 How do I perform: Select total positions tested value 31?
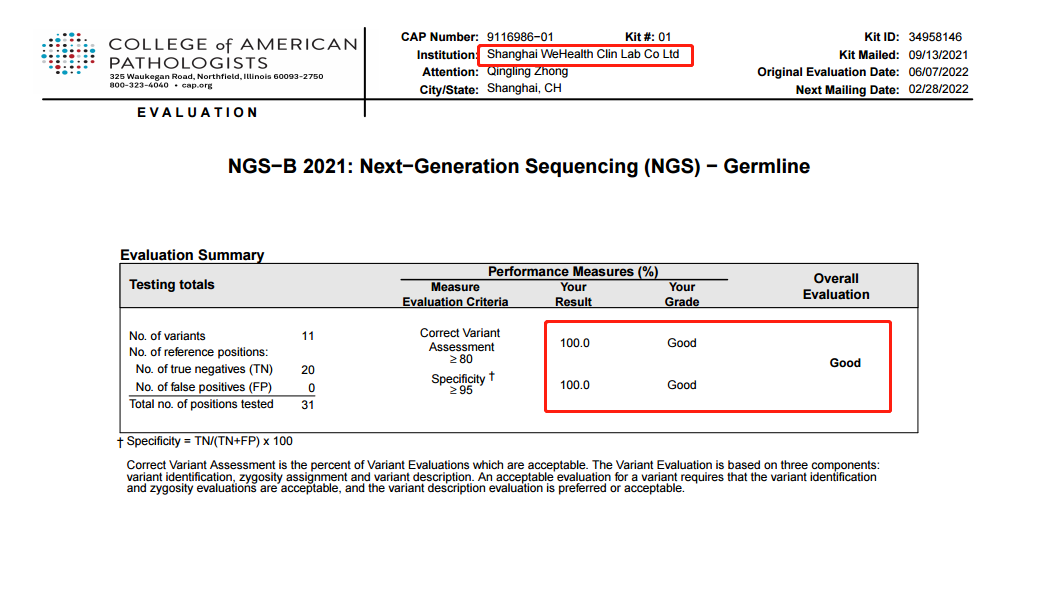pyautogui.click(x=308, y=404)
